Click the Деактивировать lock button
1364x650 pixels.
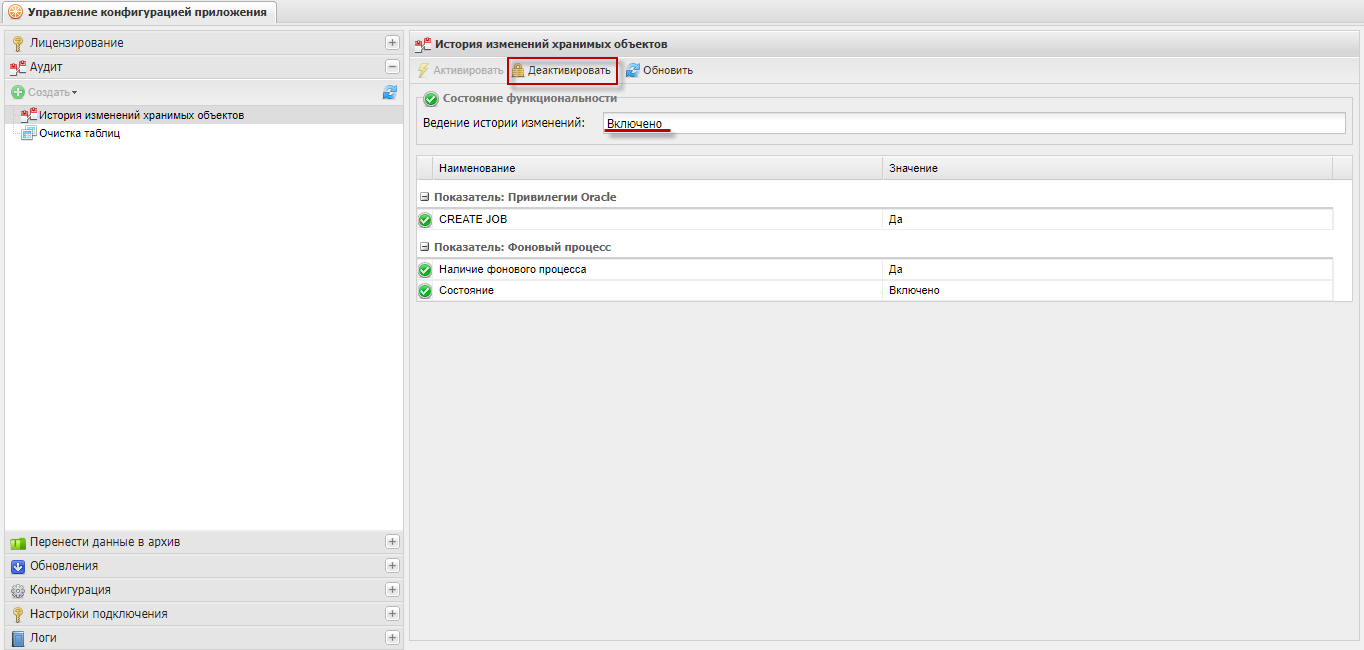click(560, 71)
